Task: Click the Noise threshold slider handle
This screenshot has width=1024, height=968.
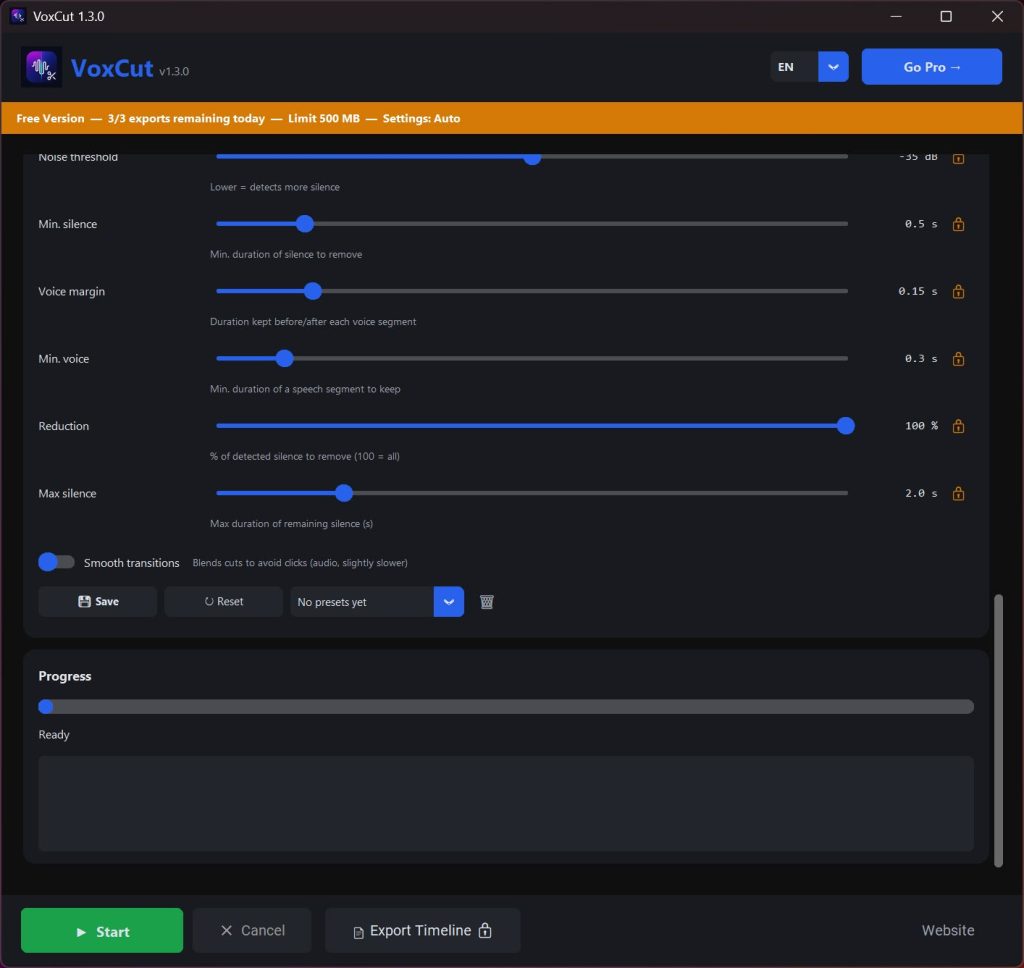Action: coord(532,158)
